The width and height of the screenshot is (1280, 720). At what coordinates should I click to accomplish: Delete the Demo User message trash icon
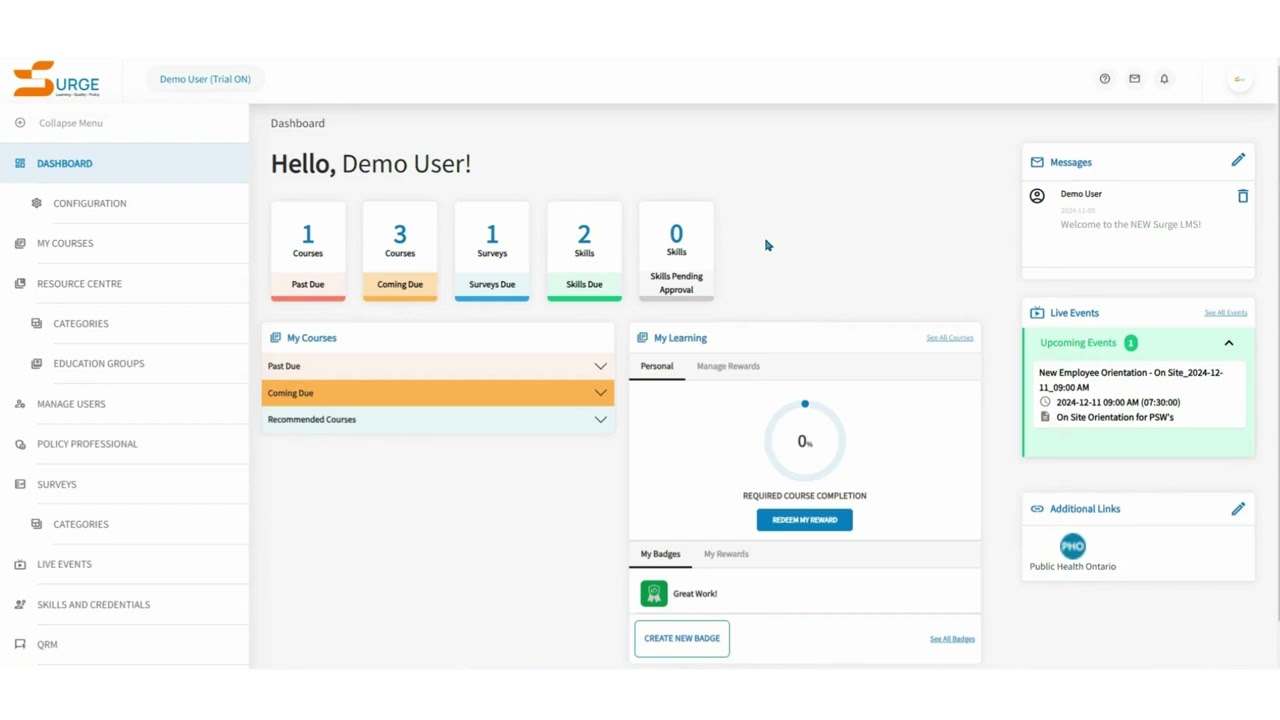coord(1243,196)
